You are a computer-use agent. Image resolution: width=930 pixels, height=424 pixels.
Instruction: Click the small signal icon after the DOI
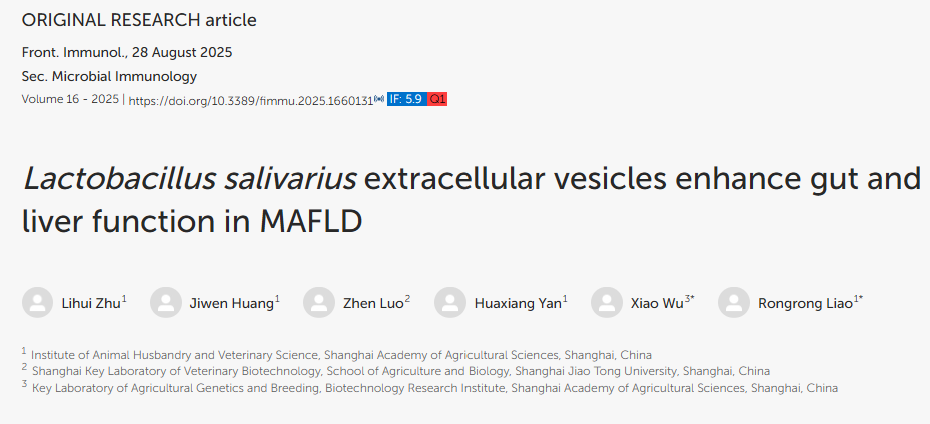pyautogui.click(x=380, y=99)
